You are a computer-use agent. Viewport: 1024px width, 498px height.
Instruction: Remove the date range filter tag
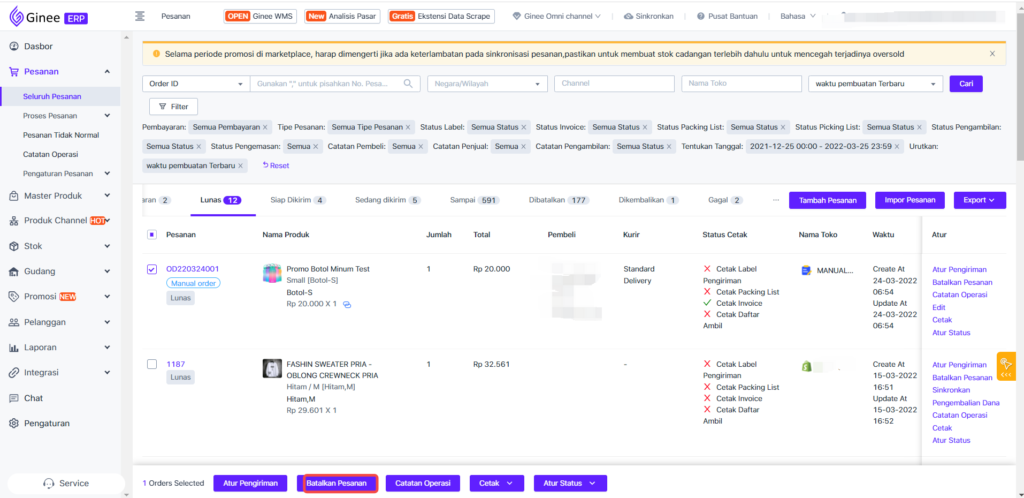point(897,147)
